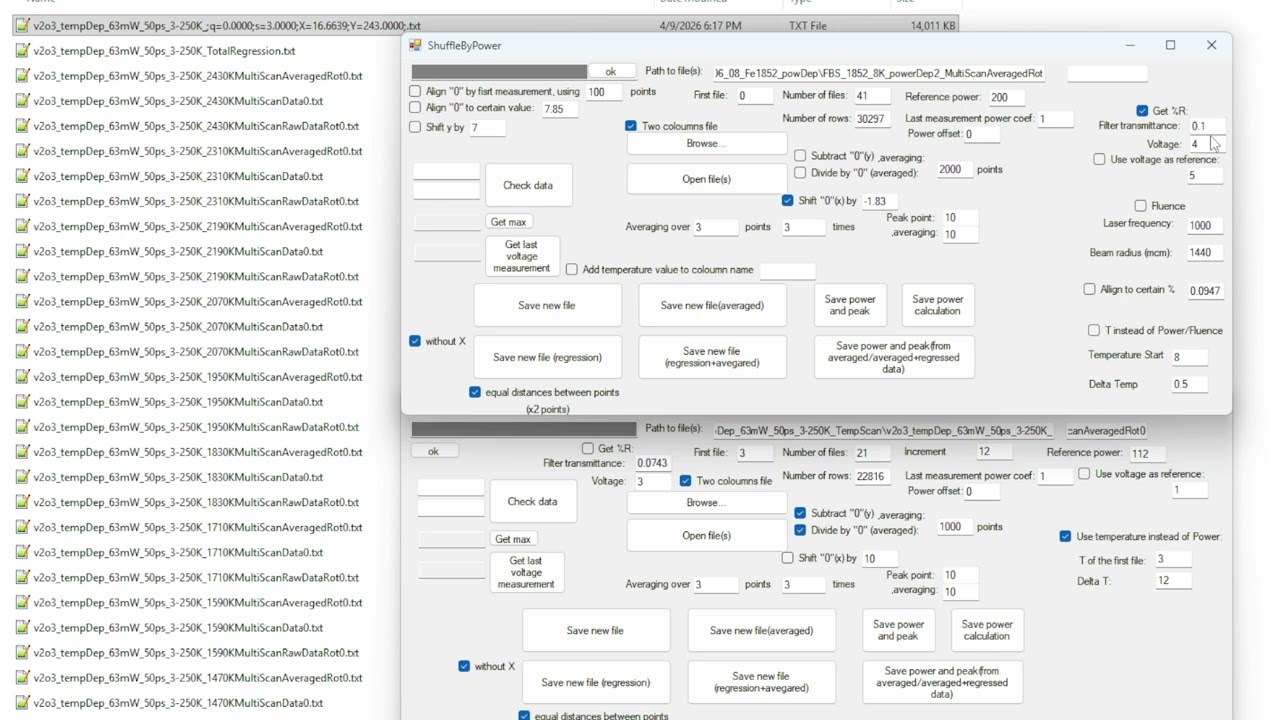Uncheck Get %R in ShuffleByPower window
1280x720 pixels.
tap(1142, 111)
